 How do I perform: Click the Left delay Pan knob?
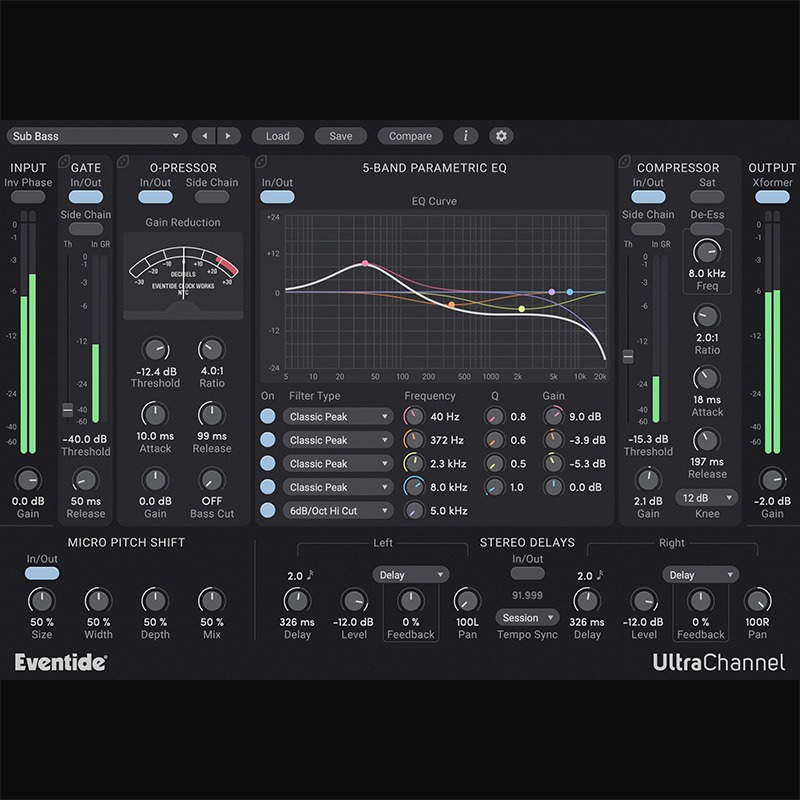click(x=467, y=601)
